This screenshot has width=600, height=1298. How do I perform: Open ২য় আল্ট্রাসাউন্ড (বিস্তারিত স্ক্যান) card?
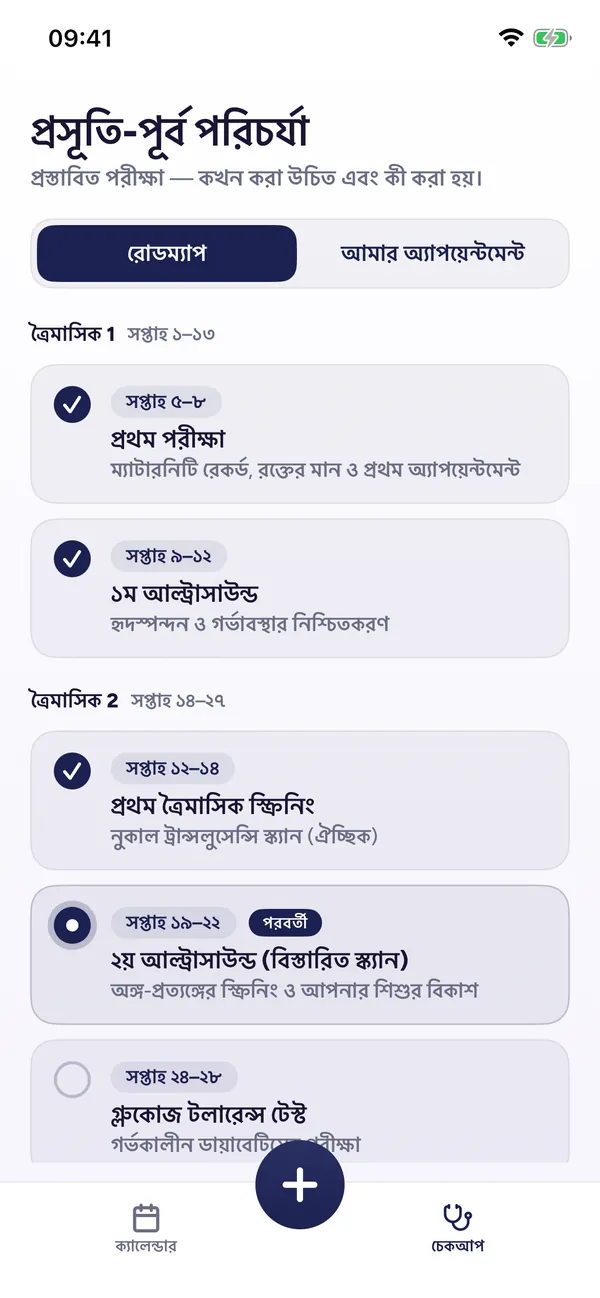[300, 955]
